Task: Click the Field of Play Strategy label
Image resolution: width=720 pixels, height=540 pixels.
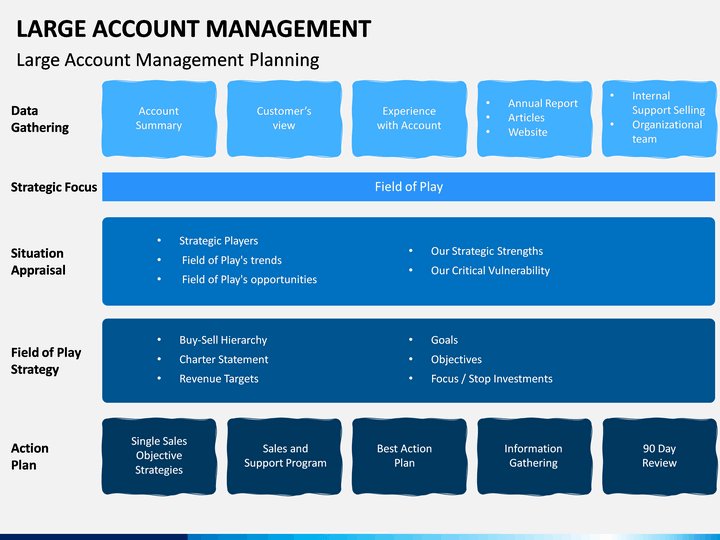Action: click(x=46, y=361)
